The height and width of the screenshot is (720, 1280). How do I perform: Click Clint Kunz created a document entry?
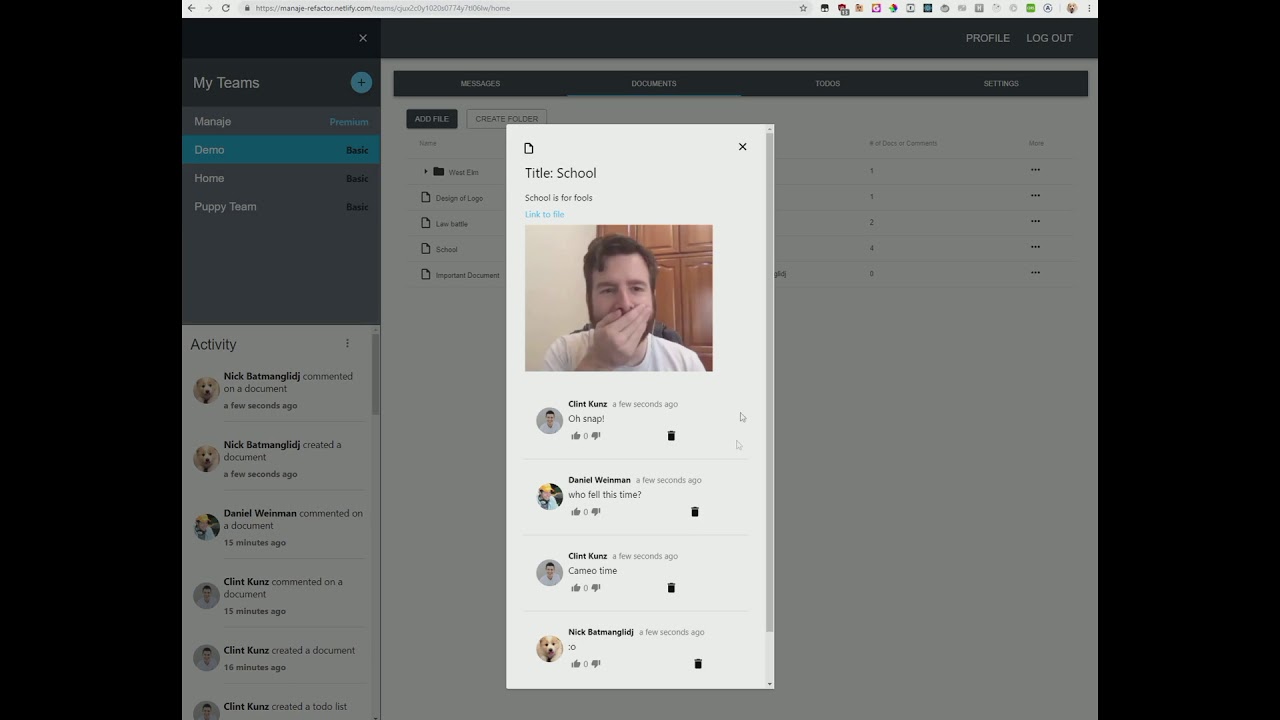281,658
